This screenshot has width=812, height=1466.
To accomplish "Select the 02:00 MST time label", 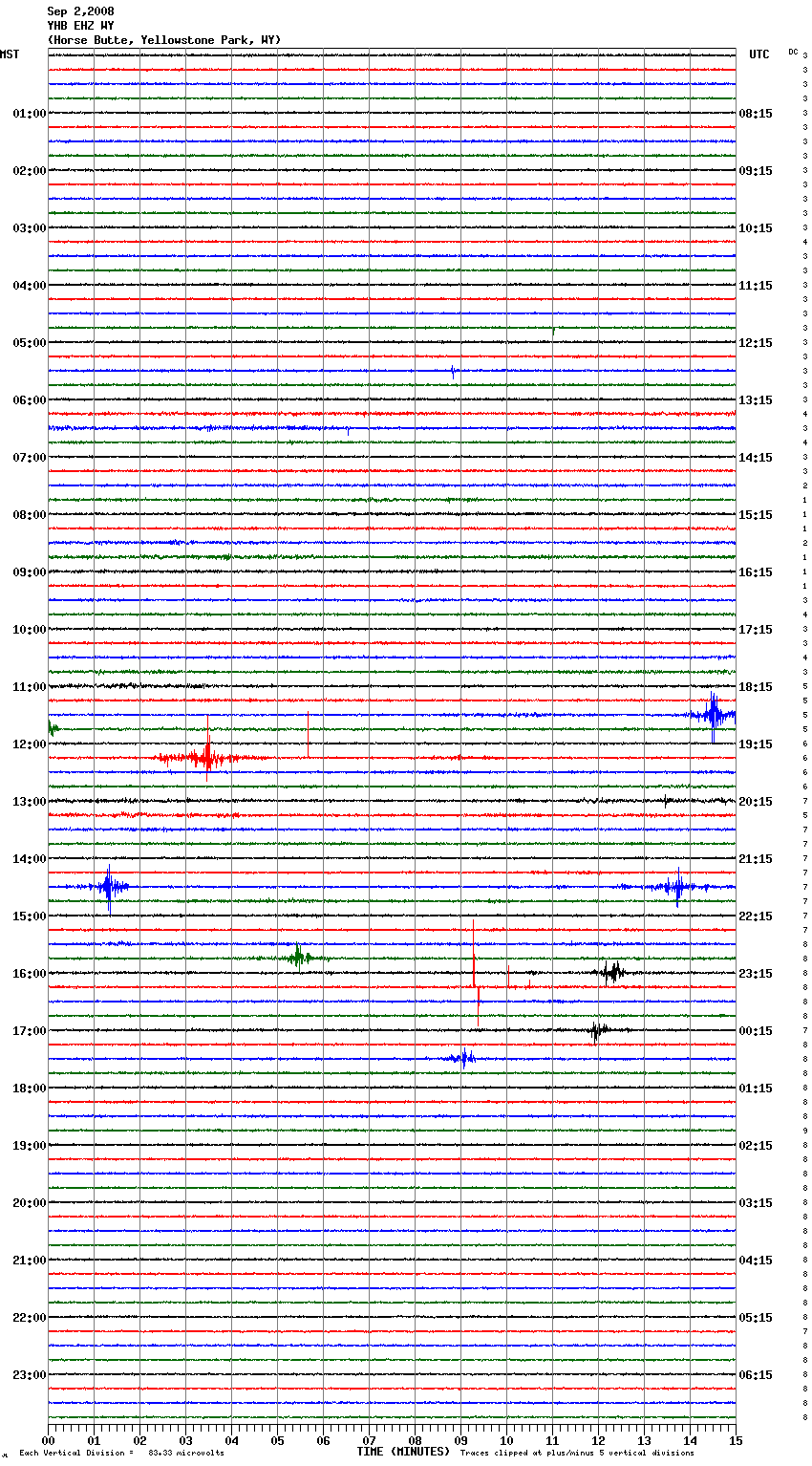I will tap(30, 171).
